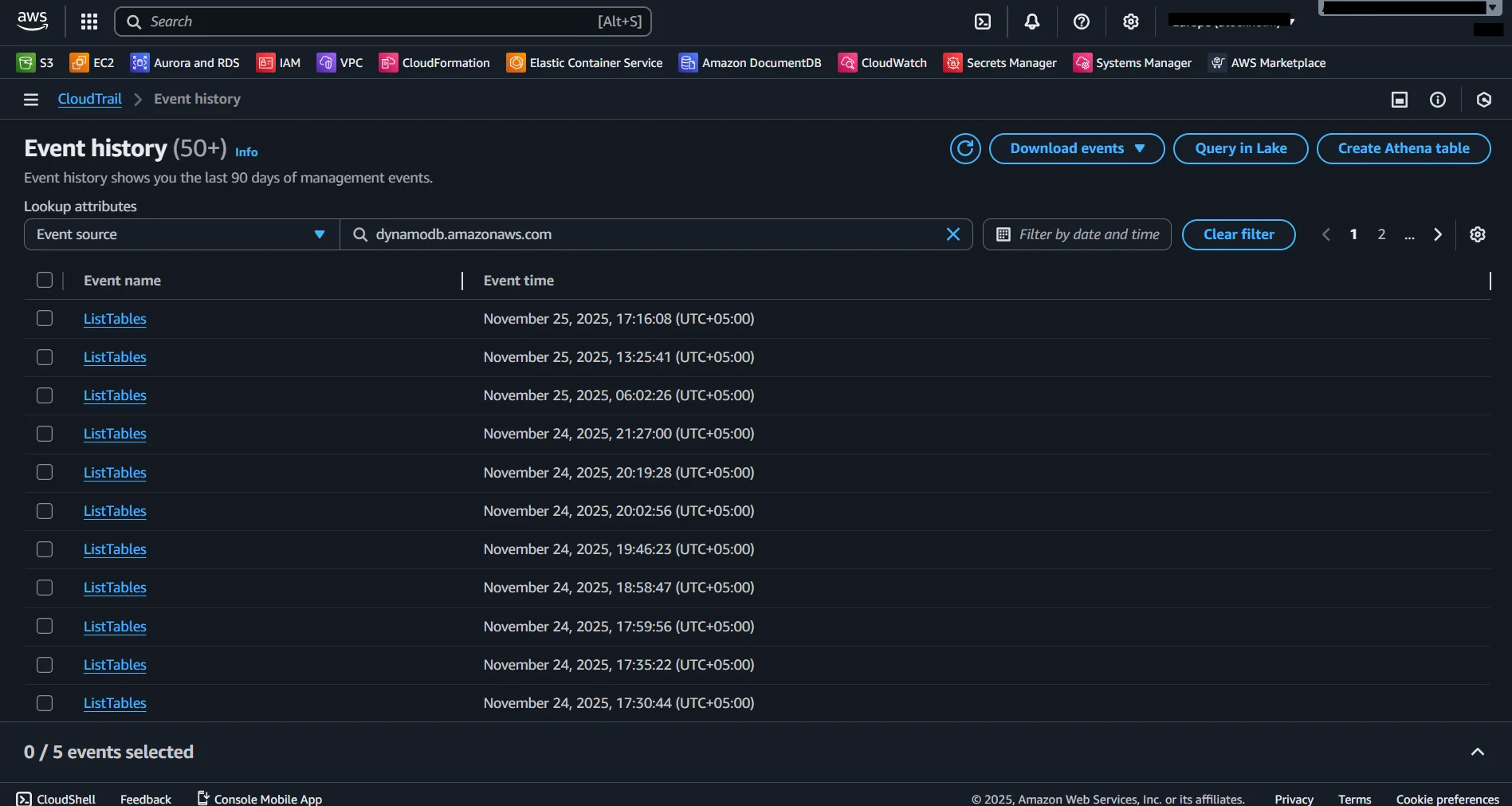Refresh the event history list
Viewport: 1512px width, 806px height.
[965, 148]
